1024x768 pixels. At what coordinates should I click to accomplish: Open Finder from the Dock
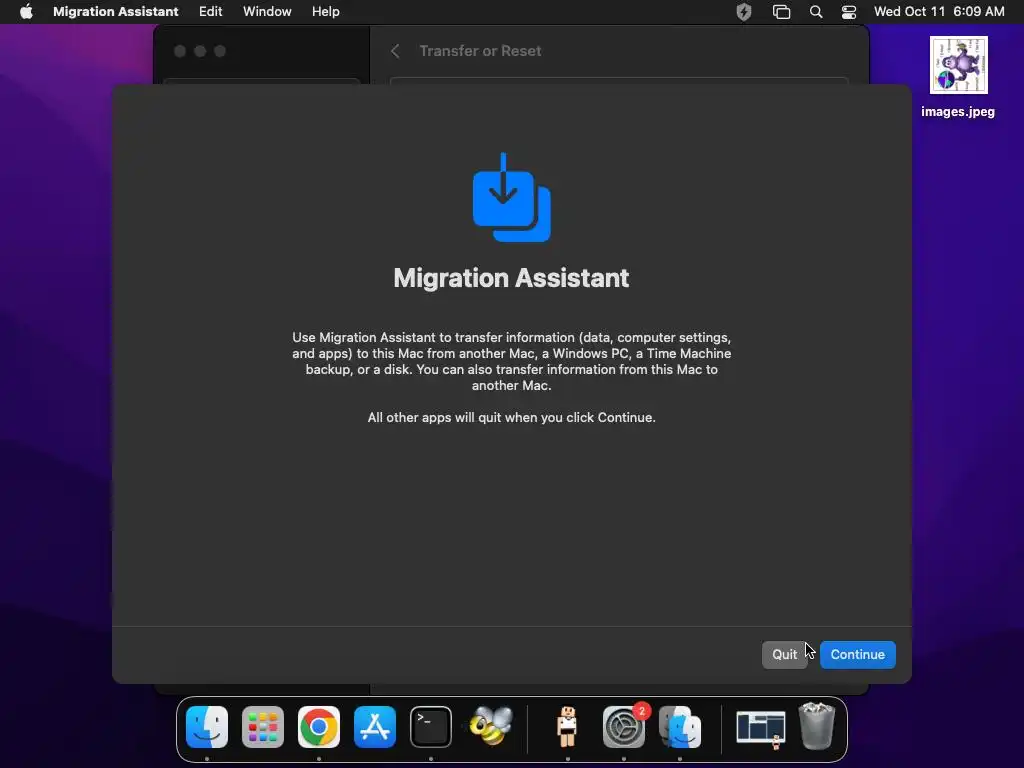[x=207, y=727]
